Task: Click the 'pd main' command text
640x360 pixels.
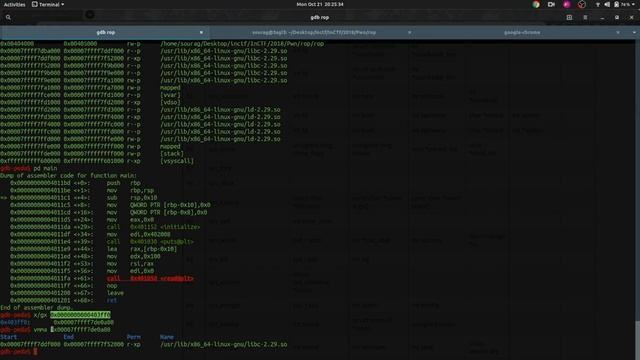Action: point(45,168)
